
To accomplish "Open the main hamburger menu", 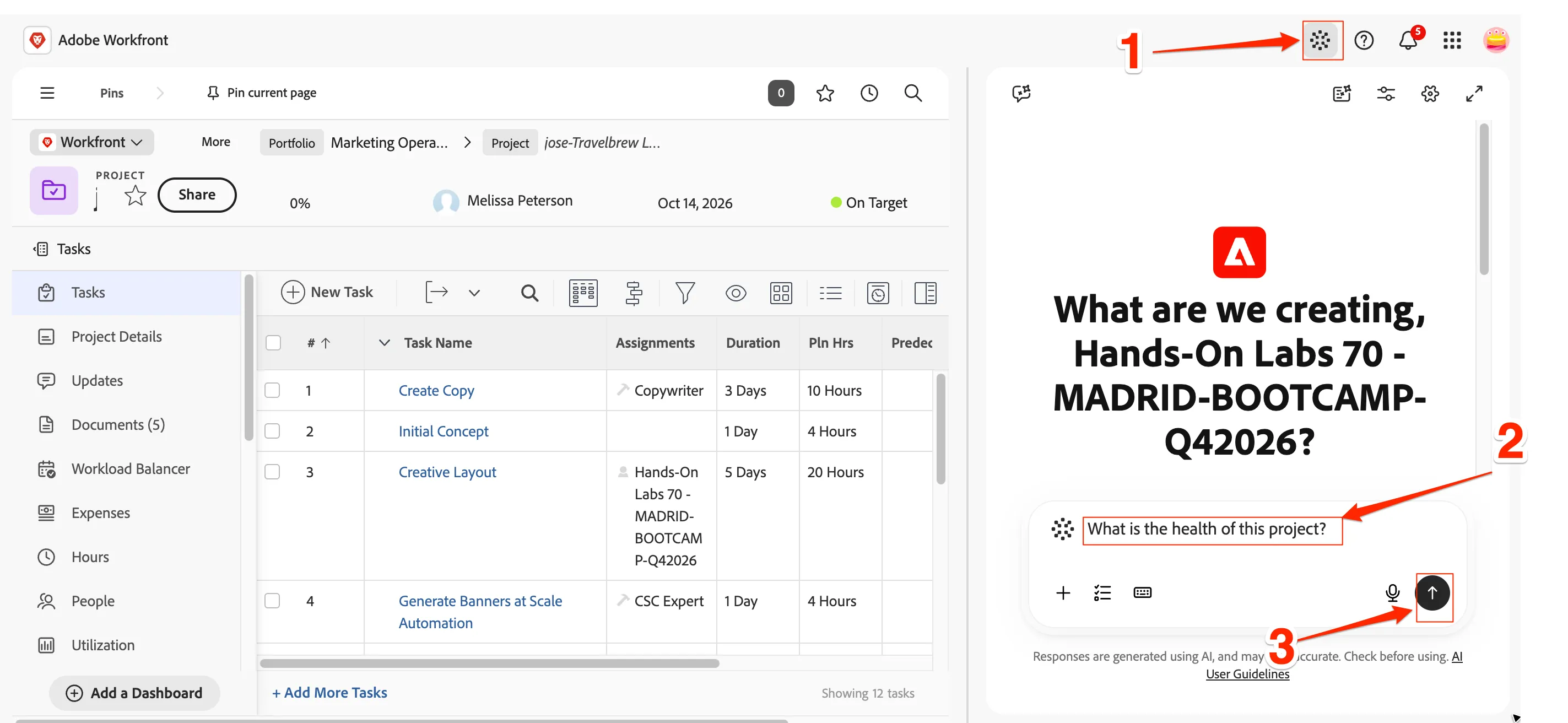I will (x=47, y=93).
